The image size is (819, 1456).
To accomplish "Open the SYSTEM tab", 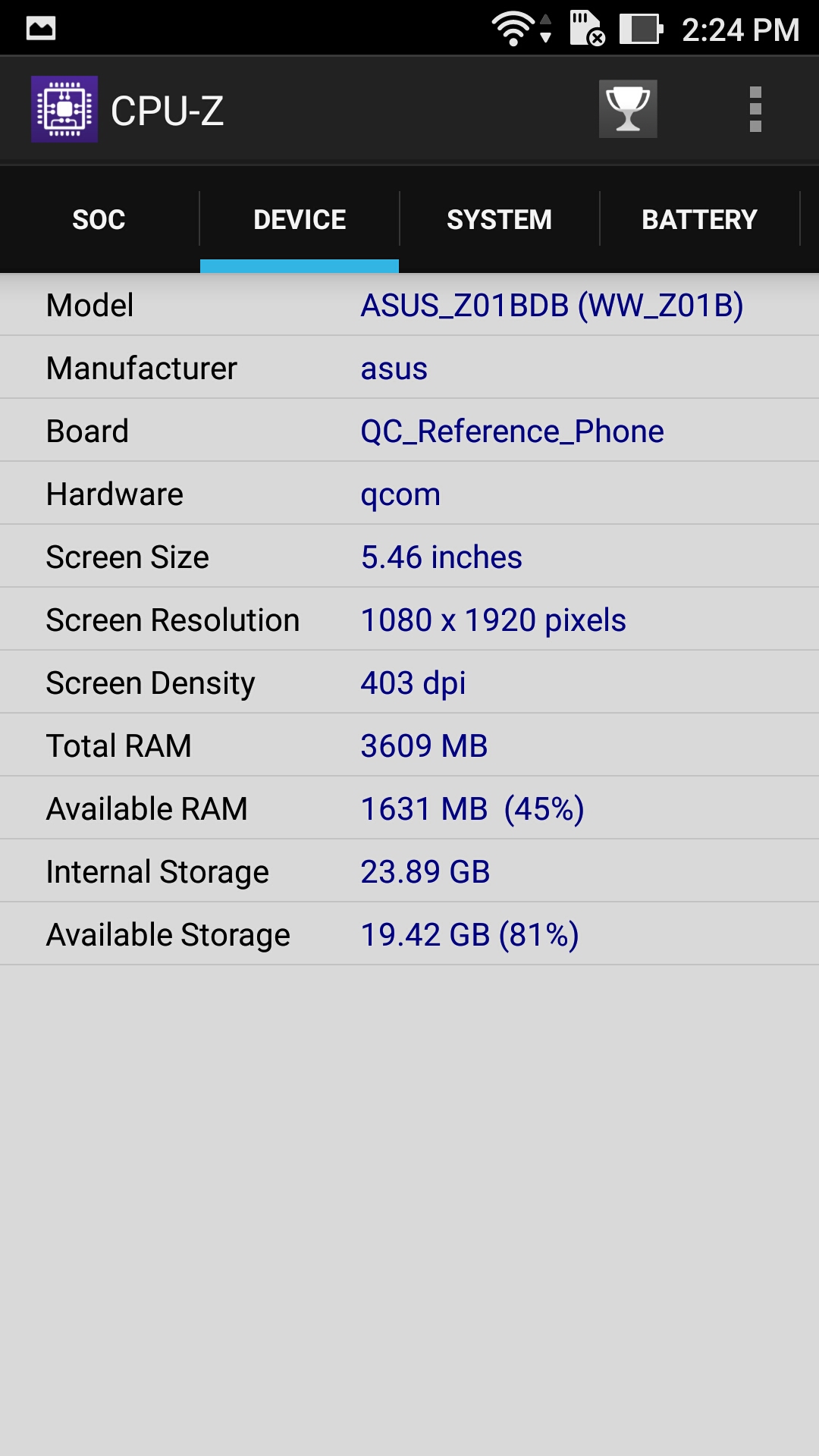I will pos(499,220).
